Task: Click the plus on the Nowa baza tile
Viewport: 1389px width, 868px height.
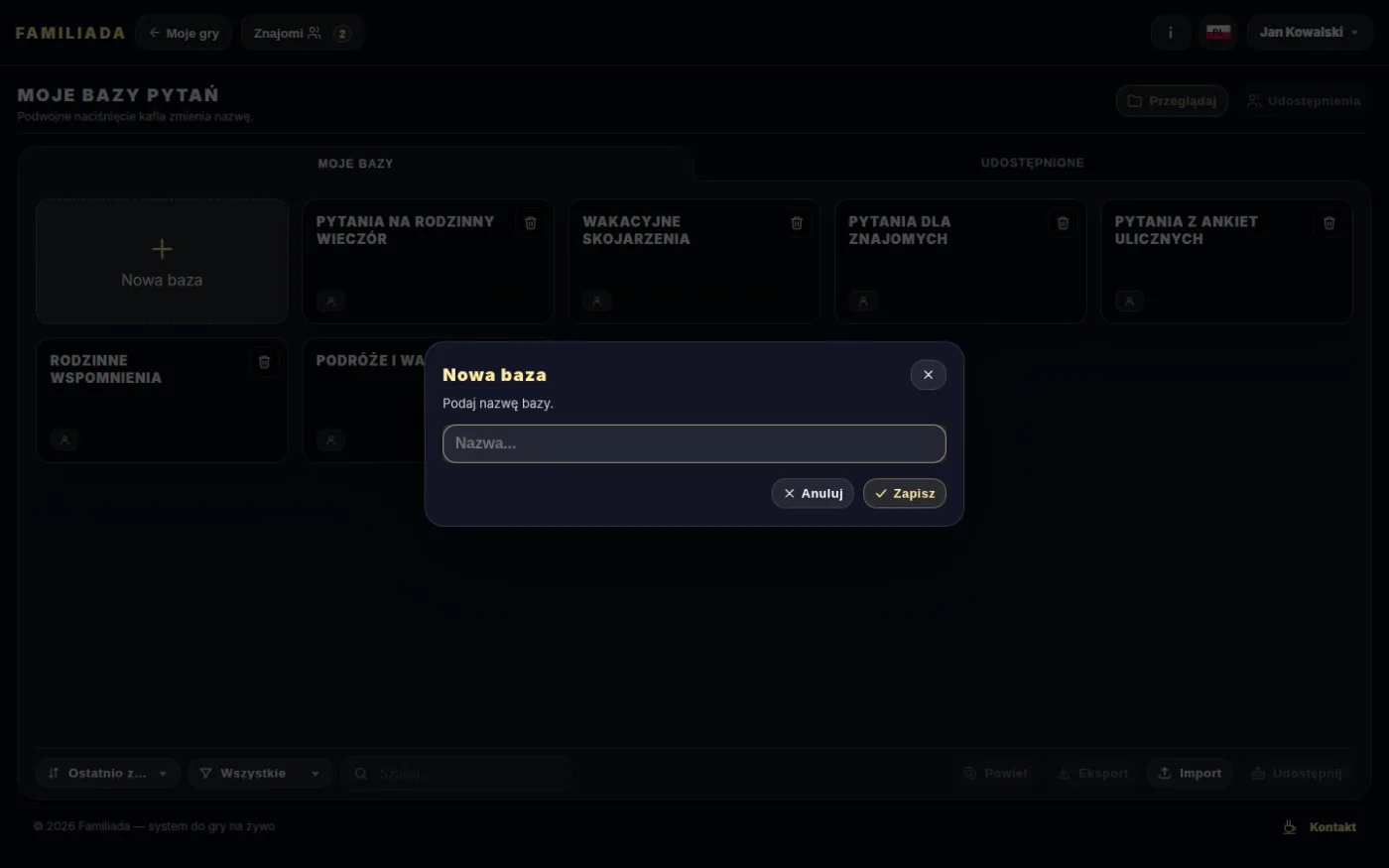Action: click(162, 249)
